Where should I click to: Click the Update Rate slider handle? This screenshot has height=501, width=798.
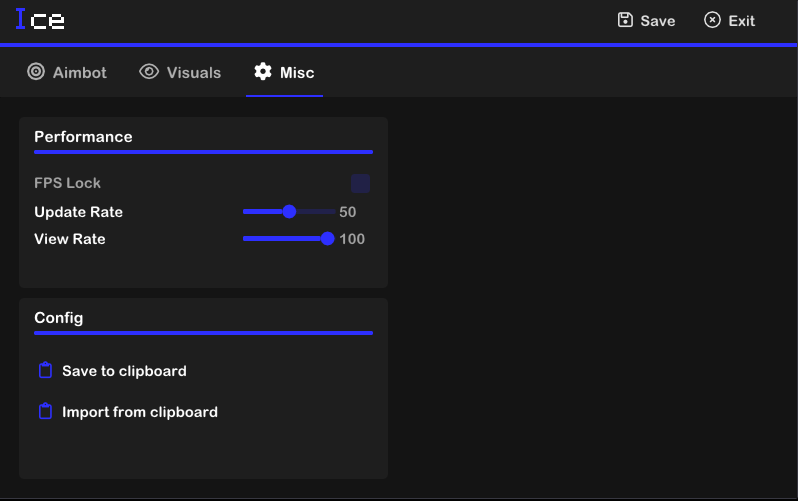click(x=289, y=212)
